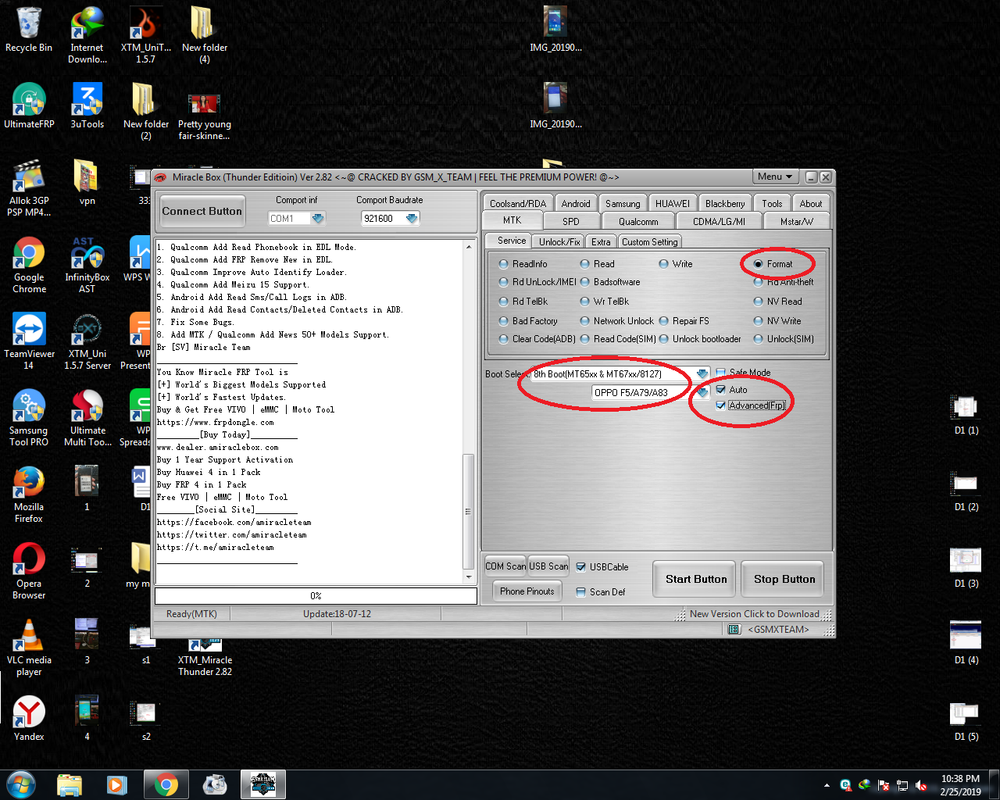Open Allok 3GP PSP MP4 converter icon
This screenshot has width=1000, height=800.
(29, 188)
